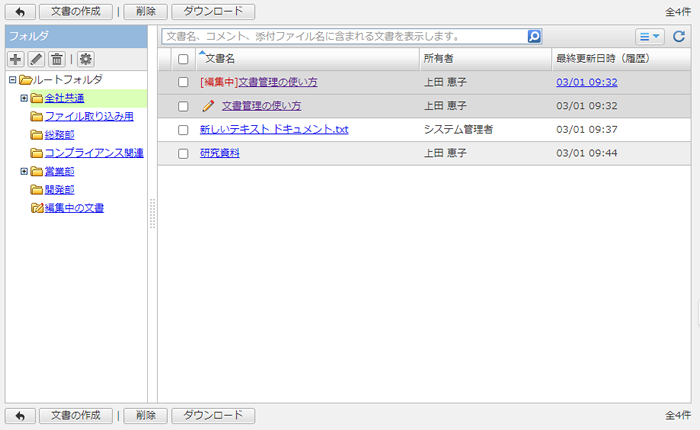Select ルートフォルダ in the tree
This screenshot has height=430, width=700.
(x=68, y=80)
